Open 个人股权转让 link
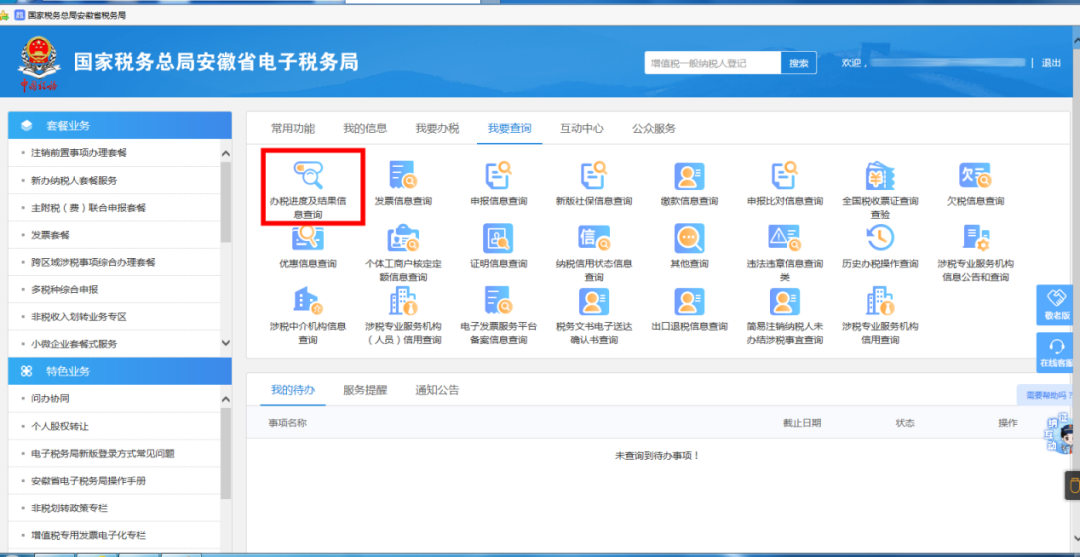This screenshot has height=557, width=1080. 60,426
